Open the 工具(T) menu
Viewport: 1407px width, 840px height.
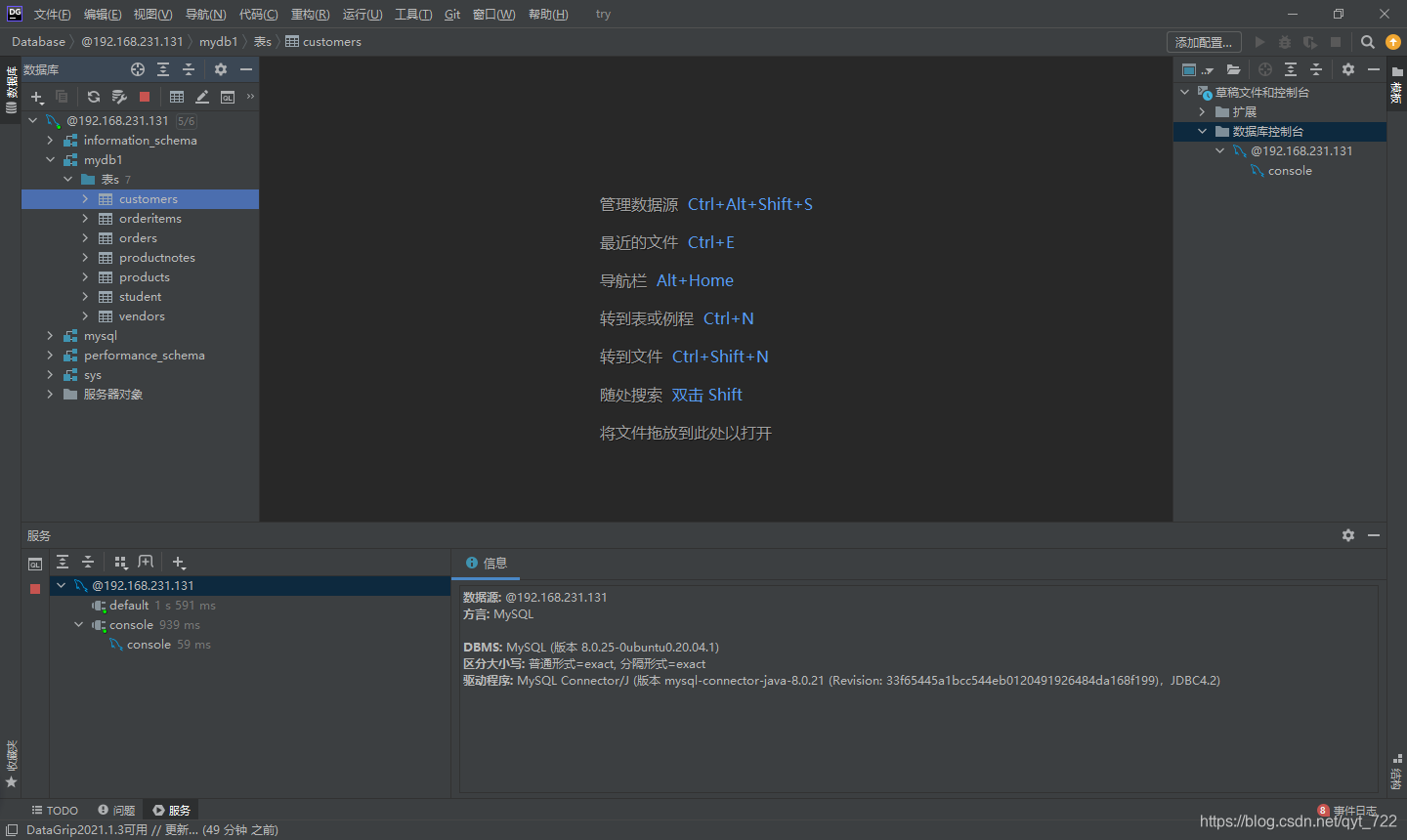(413, 14)
